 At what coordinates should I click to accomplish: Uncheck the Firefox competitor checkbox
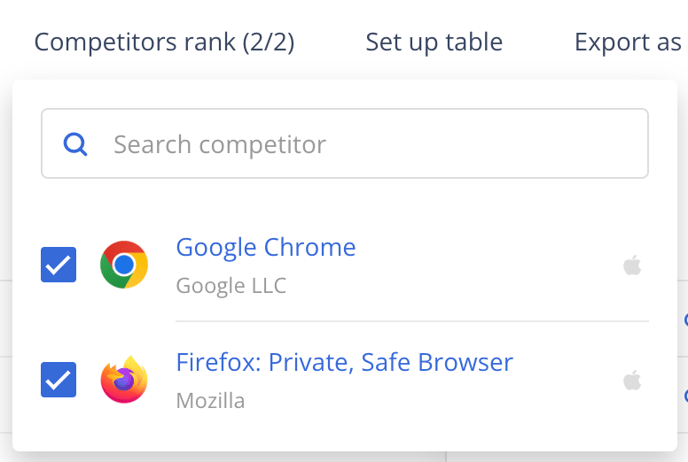coord(58,380)
